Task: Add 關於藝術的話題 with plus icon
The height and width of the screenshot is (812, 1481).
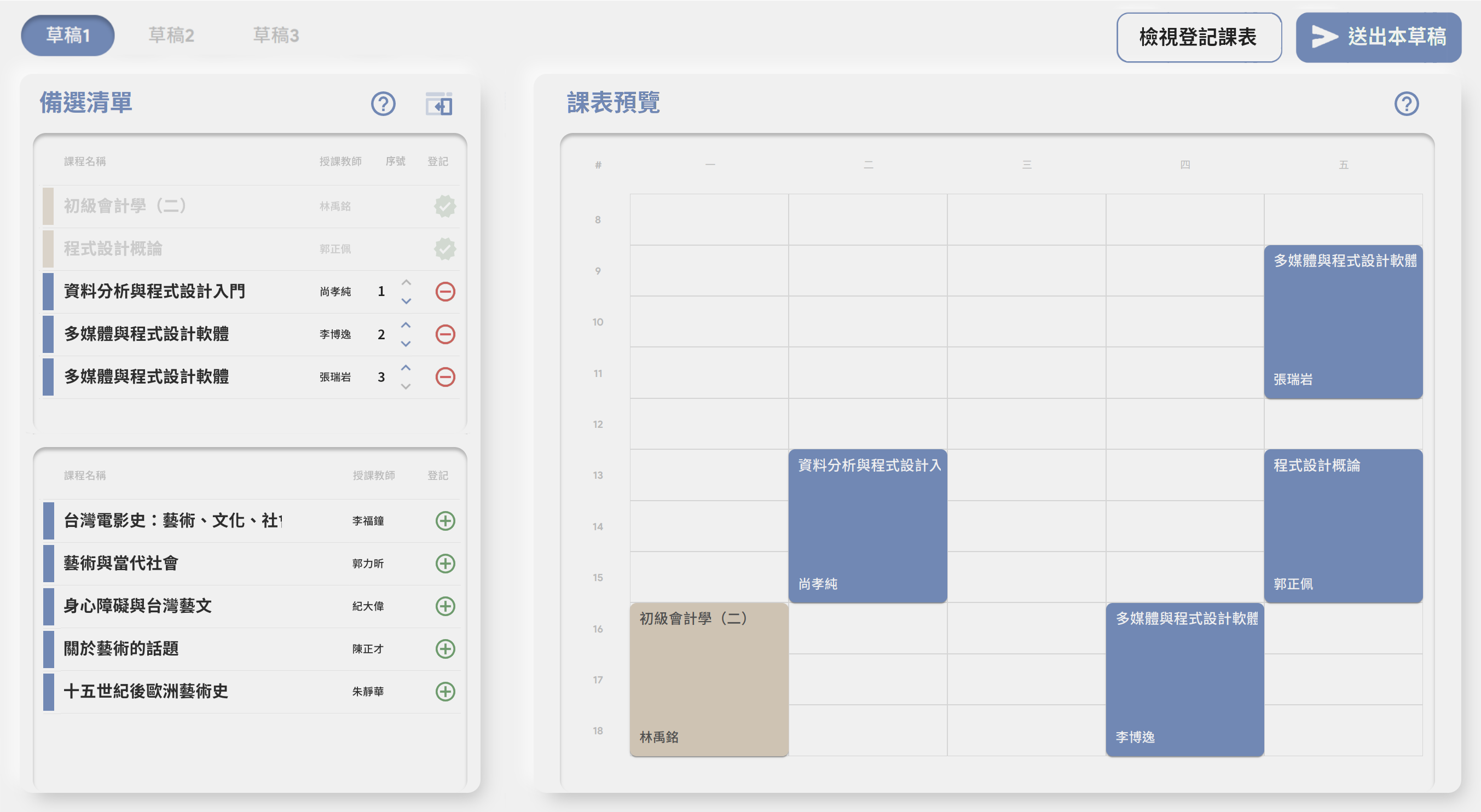Action: tap(445, 649)
